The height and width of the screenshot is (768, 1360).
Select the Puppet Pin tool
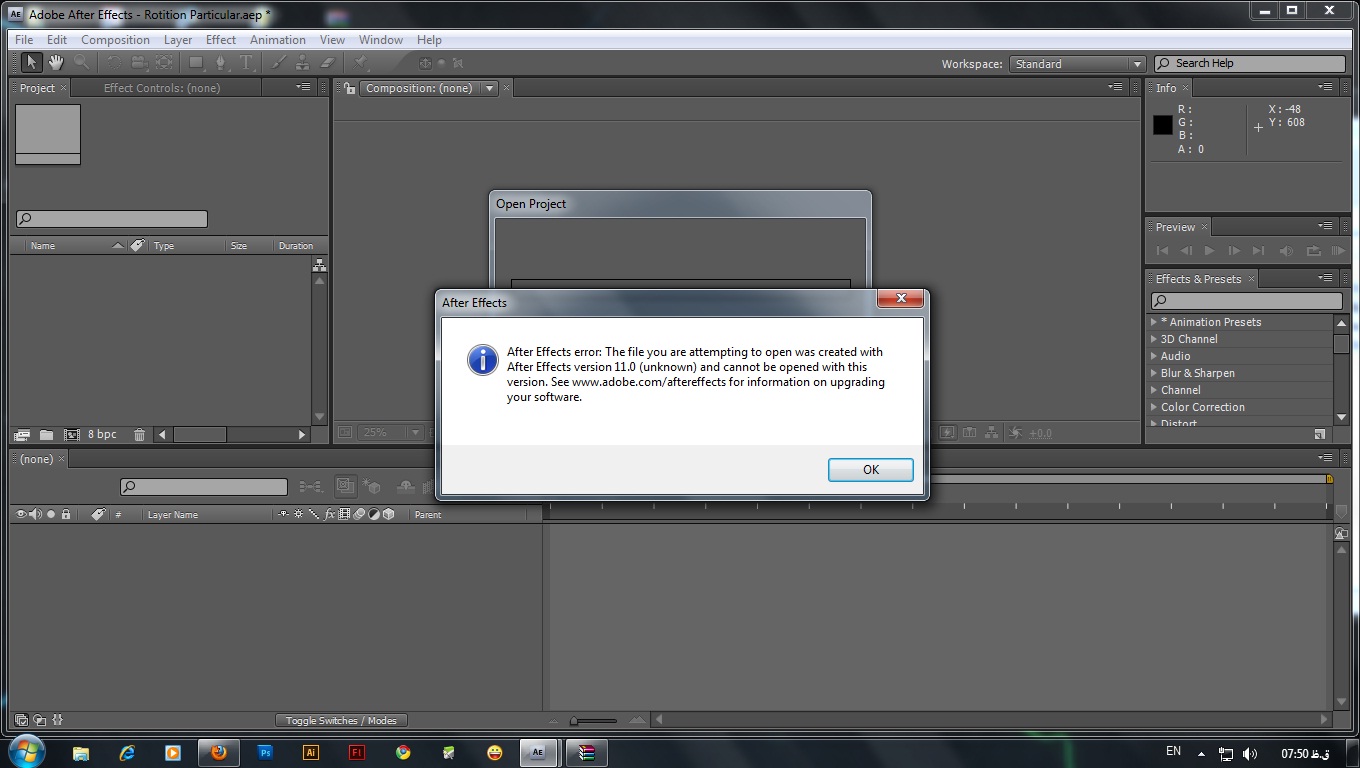click(361, 63)
